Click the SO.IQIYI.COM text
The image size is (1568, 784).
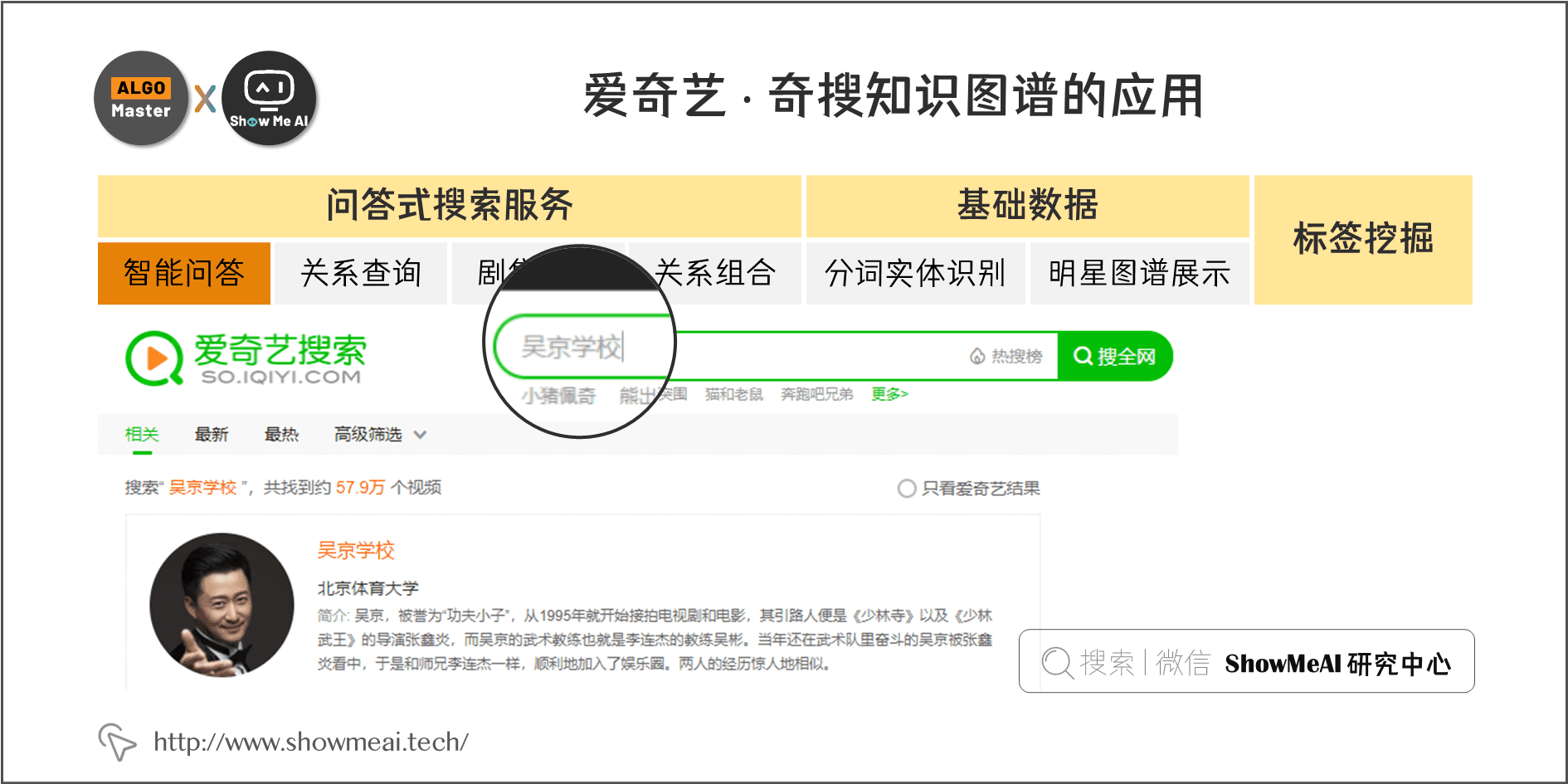pos(281,377)
